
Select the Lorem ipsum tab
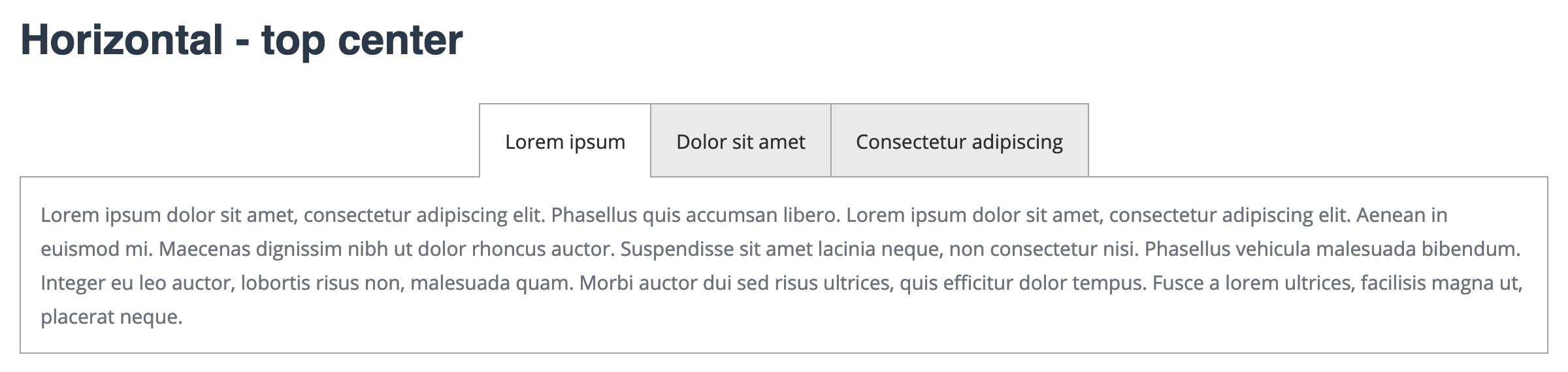565,142
